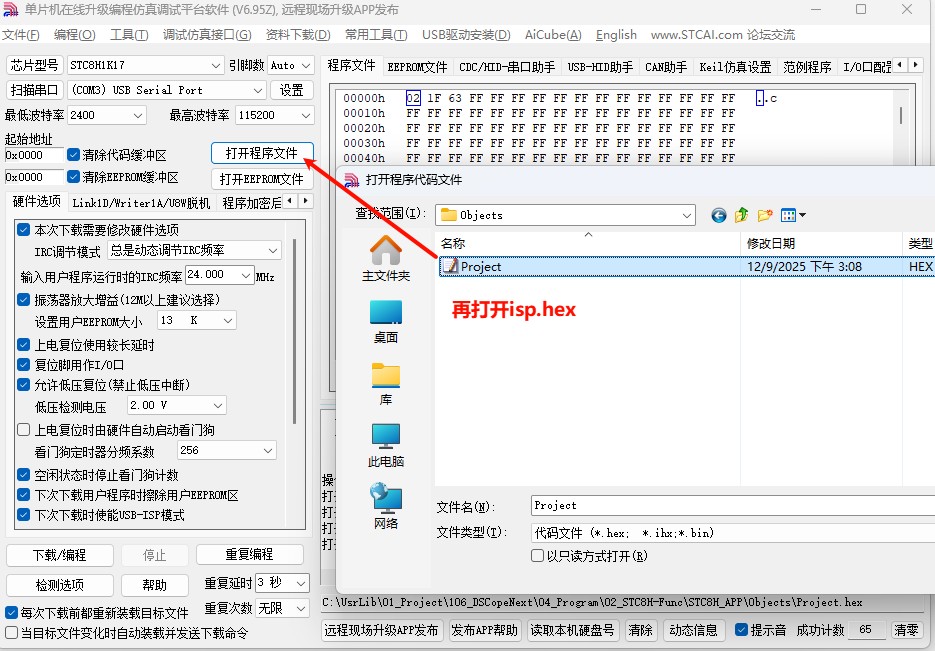Open the 最低波特率 2400 dropdown
The image size is (935, 651).
pos(138,115)
